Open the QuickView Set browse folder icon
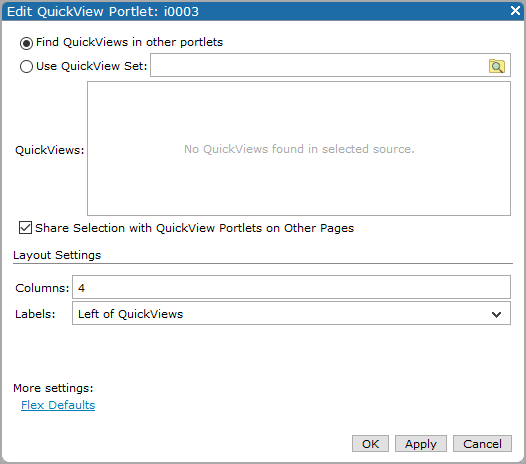This screenshot has width=526, height=464. click(x=496, y=66)
